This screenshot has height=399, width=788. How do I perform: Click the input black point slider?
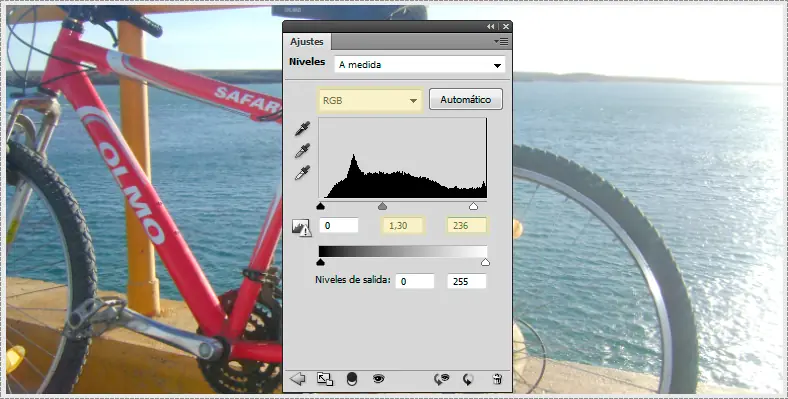click(321, 206)
